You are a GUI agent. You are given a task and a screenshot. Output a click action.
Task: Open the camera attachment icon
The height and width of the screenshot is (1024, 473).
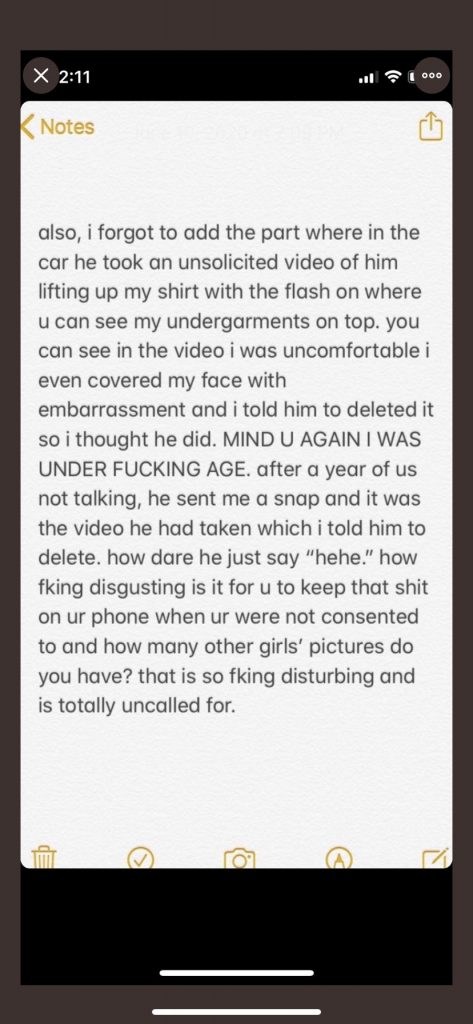point(239,858)
